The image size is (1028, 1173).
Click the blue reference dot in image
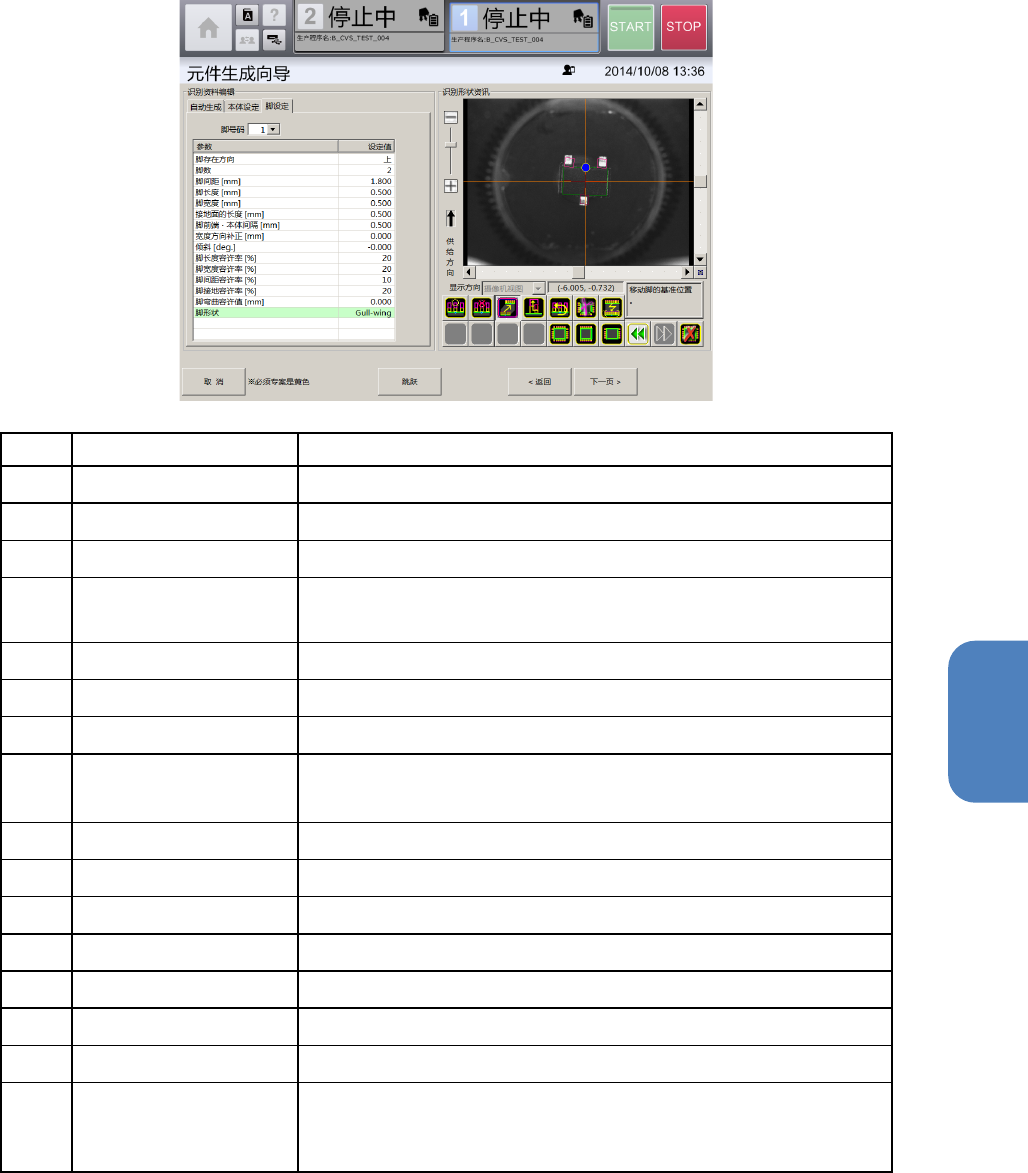(586, 168)
